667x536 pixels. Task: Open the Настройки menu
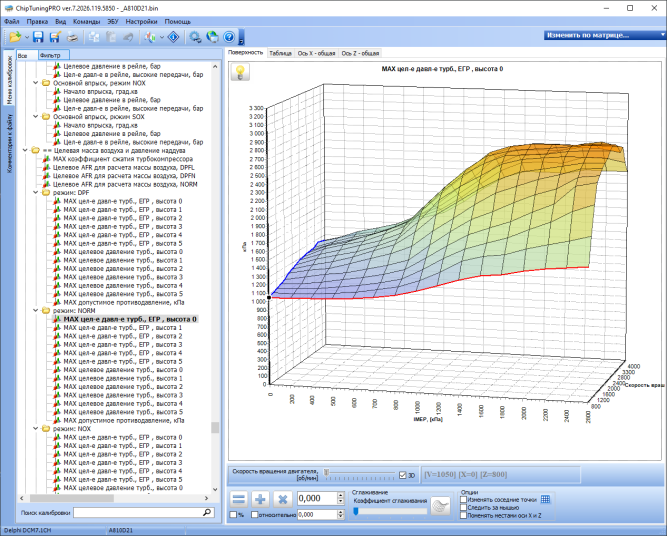point(141,21)
